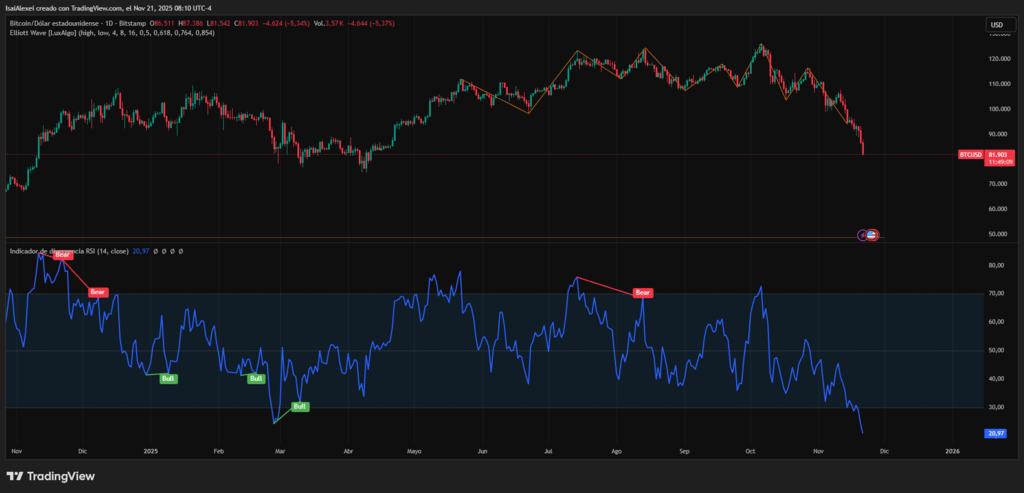Click the Mar label on the time axis

pos(280,451)
